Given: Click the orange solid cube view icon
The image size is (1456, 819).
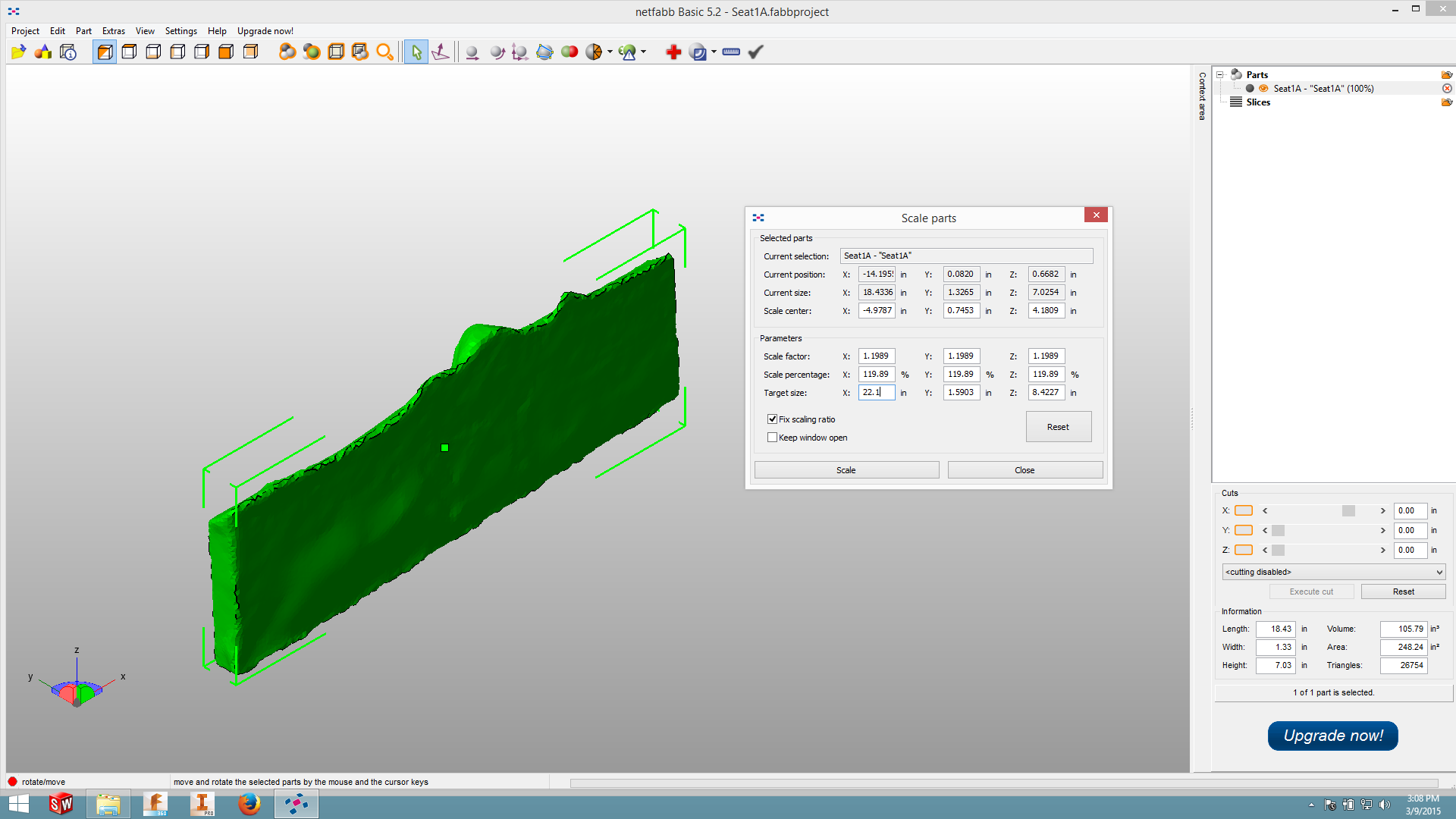Looking at the screenshot, I should pos(226,52).
